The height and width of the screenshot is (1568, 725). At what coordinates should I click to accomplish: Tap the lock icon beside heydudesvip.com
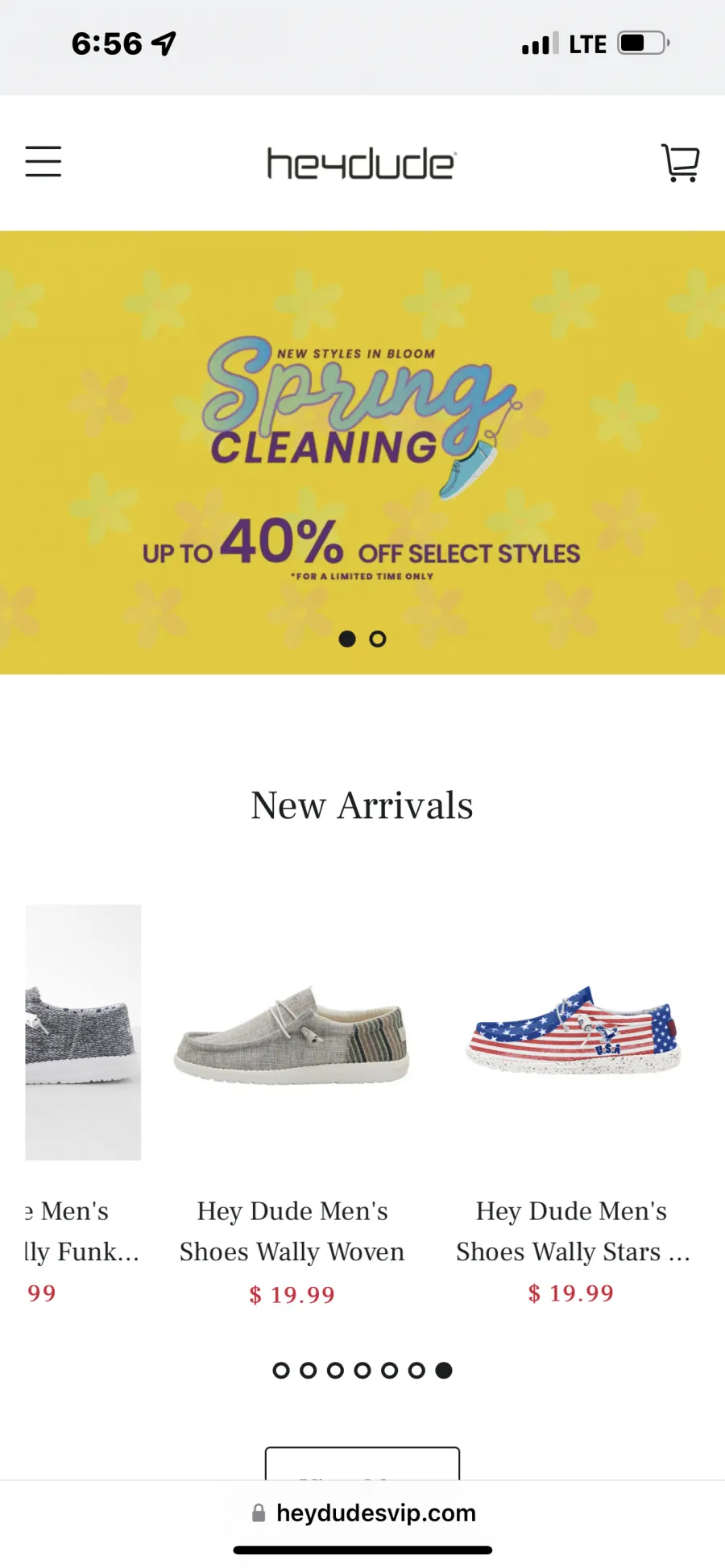tap(259, 1513)
